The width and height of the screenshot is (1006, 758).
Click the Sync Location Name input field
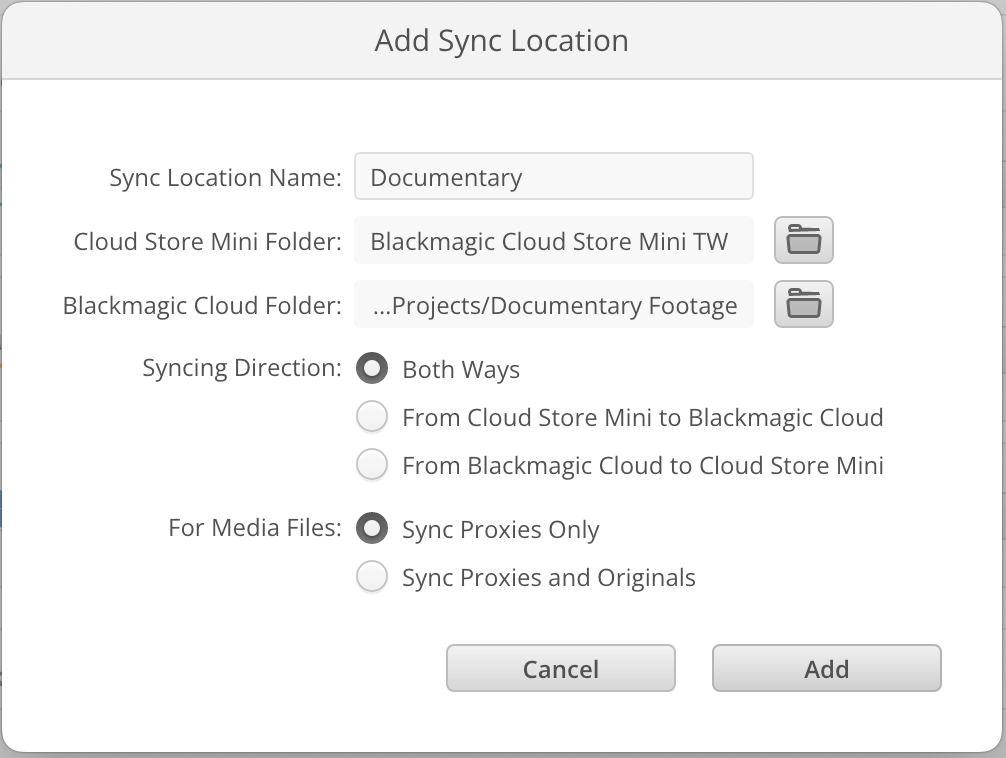(554, 176)
